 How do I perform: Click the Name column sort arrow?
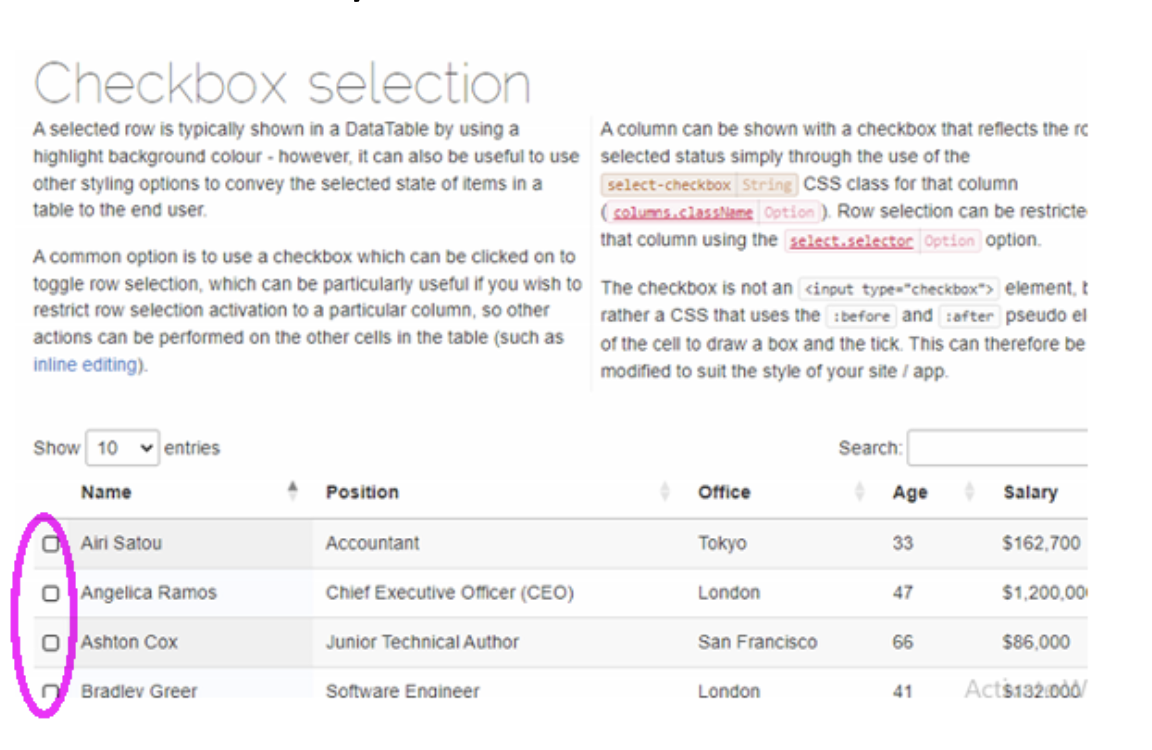click(x=293, y=491)
